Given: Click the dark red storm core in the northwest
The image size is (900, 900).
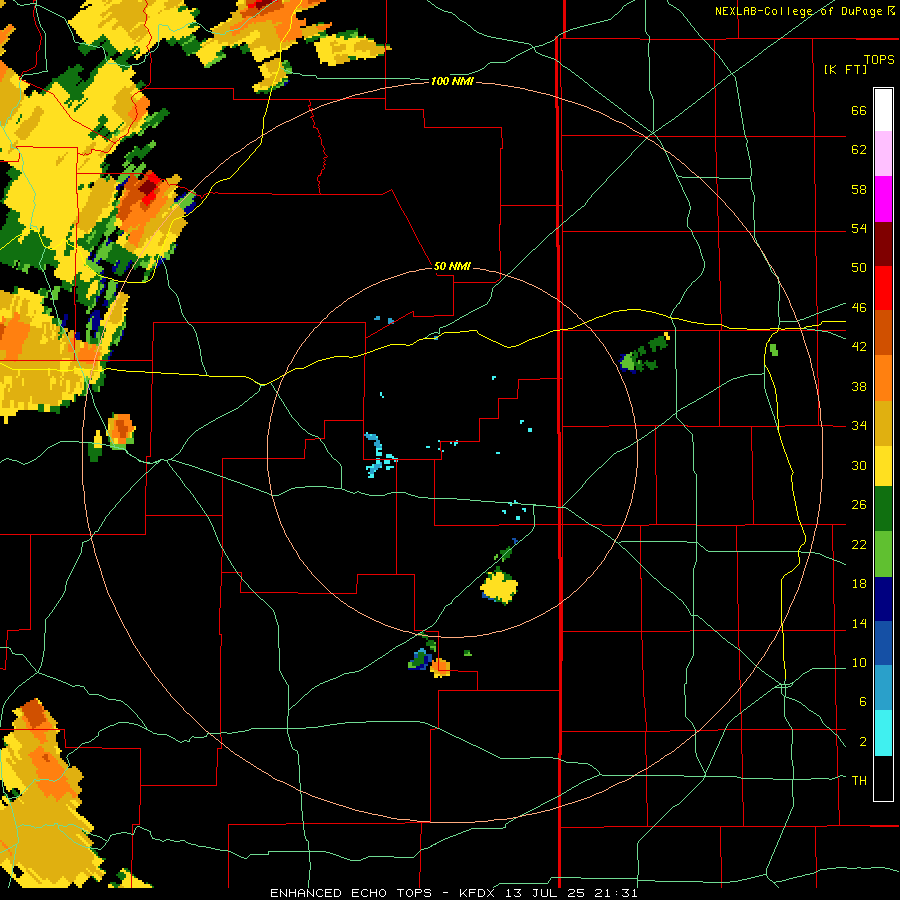Looking at the screenshot, I should (150, 188).
